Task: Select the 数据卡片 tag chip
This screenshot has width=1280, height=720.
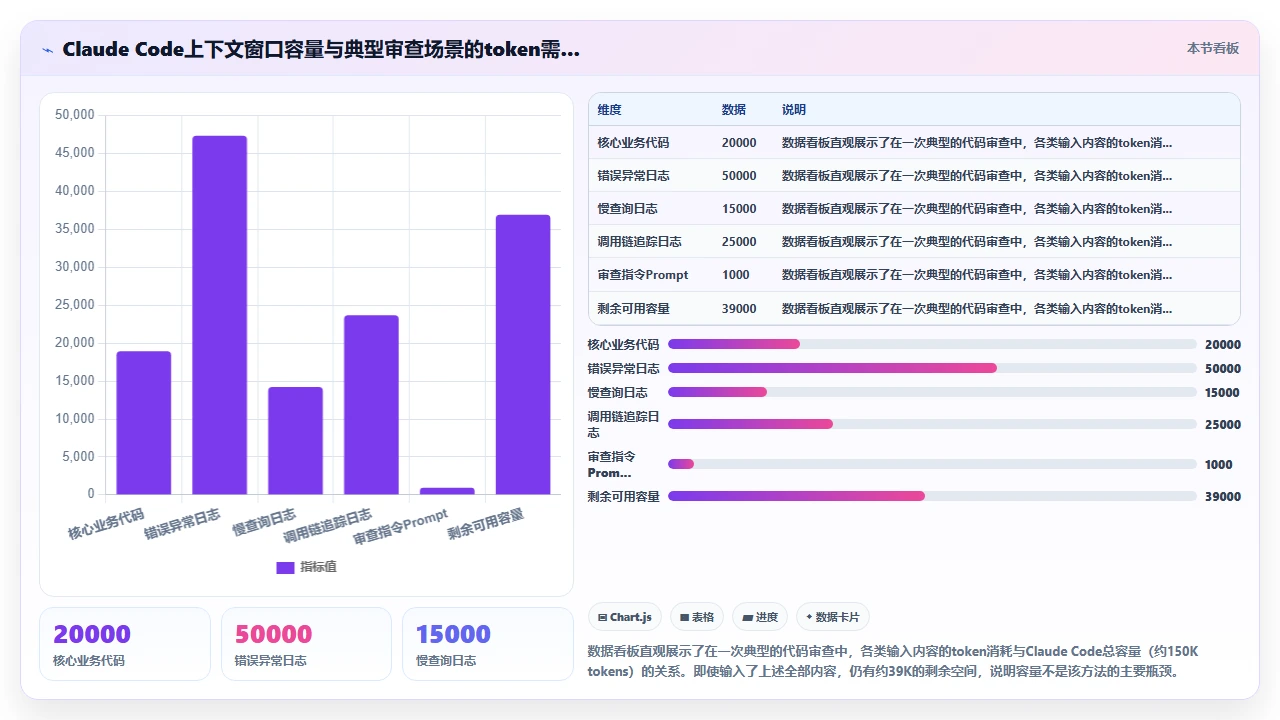Action: (832, 617)
